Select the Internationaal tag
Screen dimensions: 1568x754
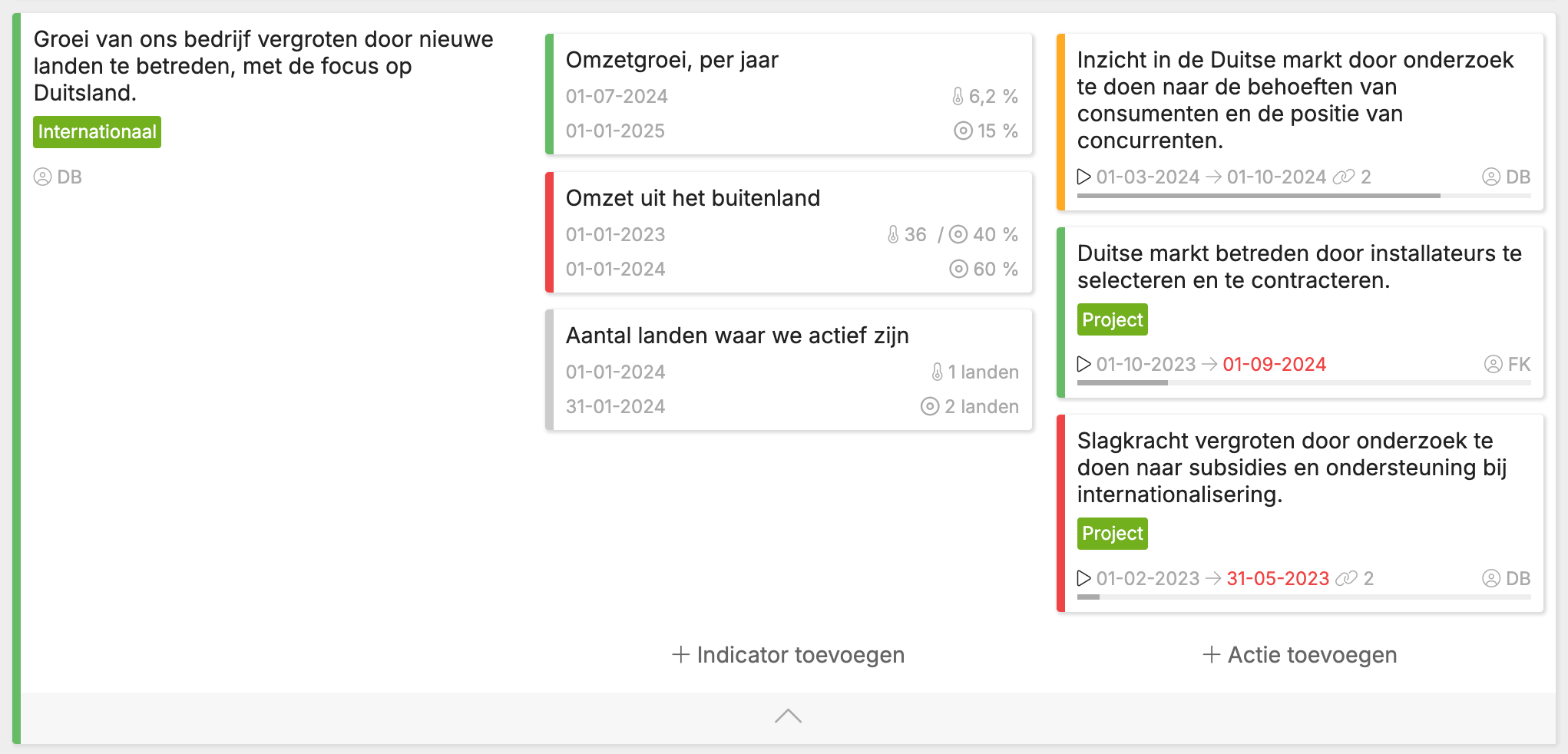(97, 132)
